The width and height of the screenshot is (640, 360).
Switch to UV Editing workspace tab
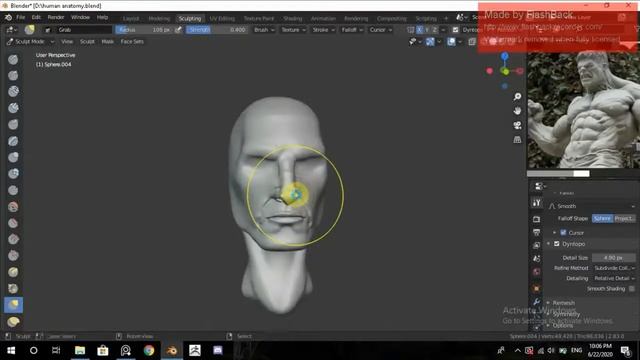(x=222, y=18)
